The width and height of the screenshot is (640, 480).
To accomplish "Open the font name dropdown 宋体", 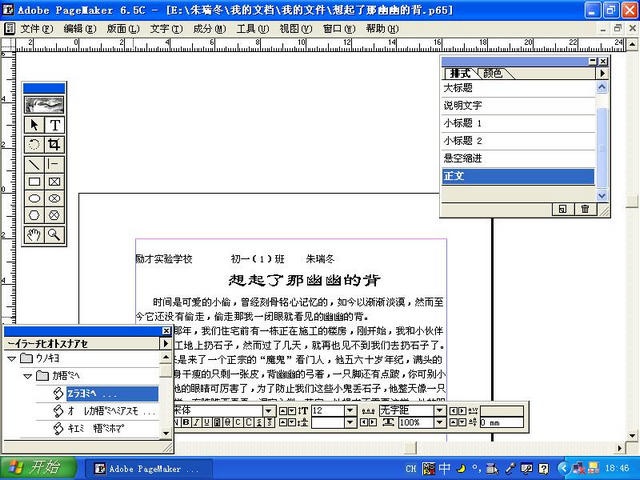I will [268, 411].
